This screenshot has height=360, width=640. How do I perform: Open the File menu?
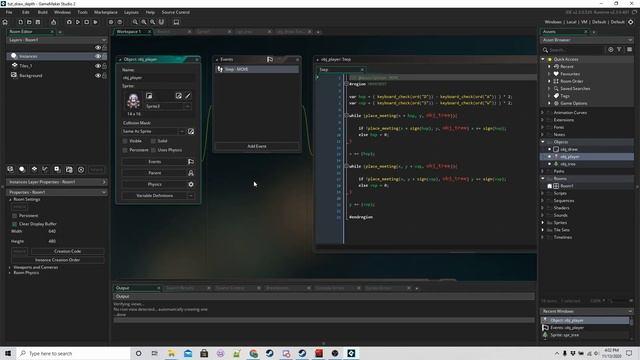click(x=9, y=12)
